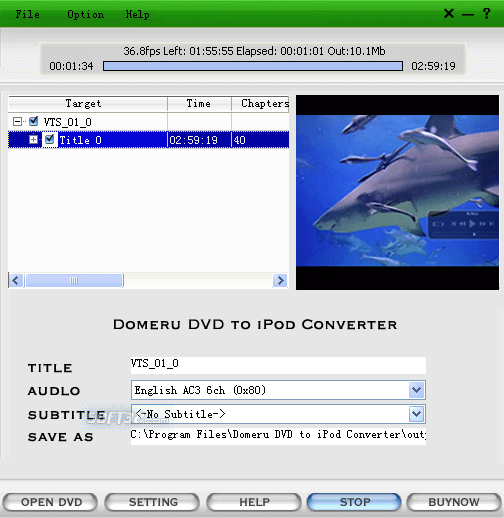Viewport: 504px width, 518px height.
Task: Close the converter with the X icon
Action: 449,13
